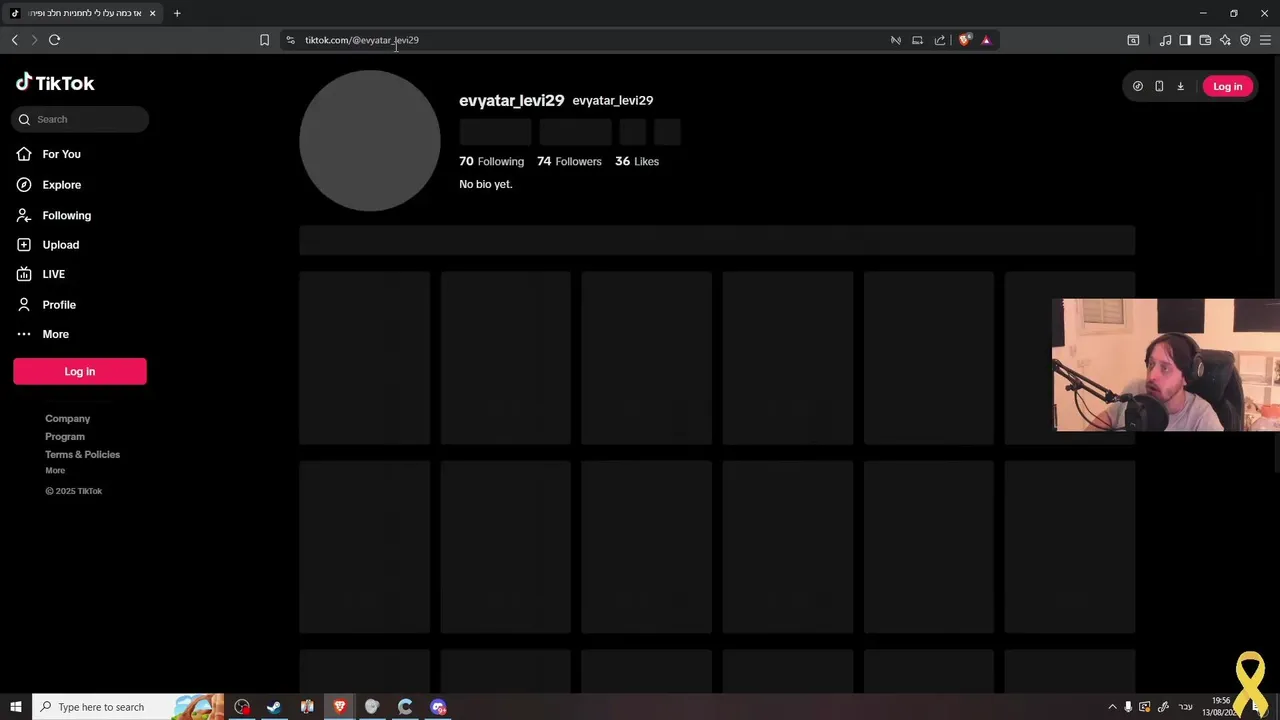
Task: Close the TikTok browser tab
Action: 152,13
